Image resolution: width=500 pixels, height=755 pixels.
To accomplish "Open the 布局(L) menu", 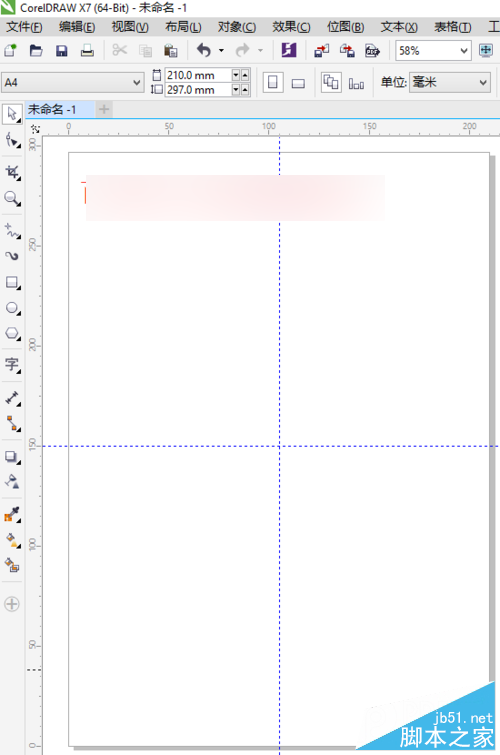I will tap(183, 27).
